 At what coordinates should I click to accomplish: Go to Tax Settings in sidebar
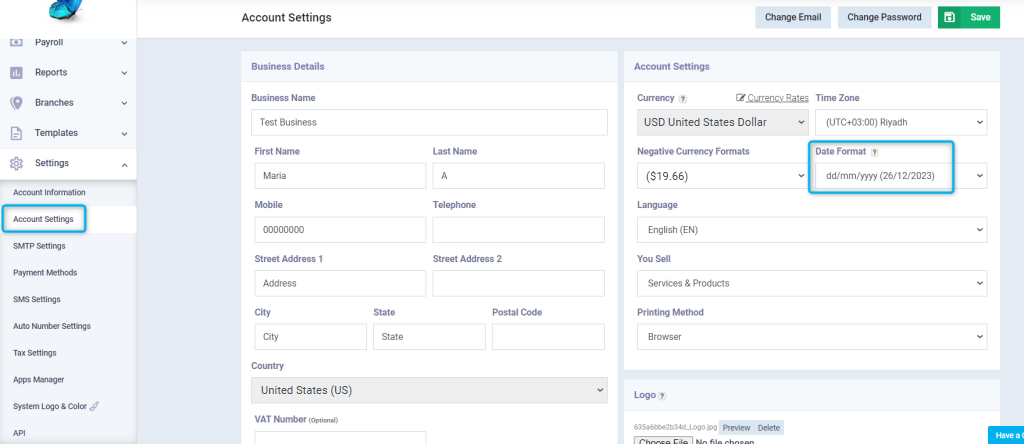(35, 353)
